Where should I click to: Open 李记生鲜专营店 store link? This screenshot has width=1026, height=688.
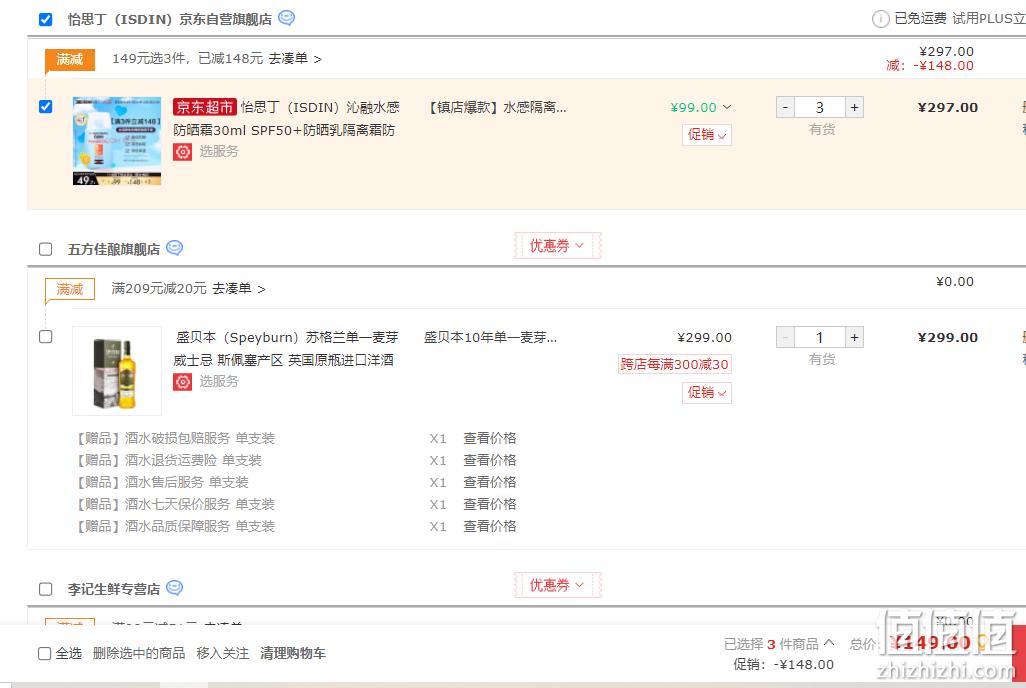[x=114, y=589]
